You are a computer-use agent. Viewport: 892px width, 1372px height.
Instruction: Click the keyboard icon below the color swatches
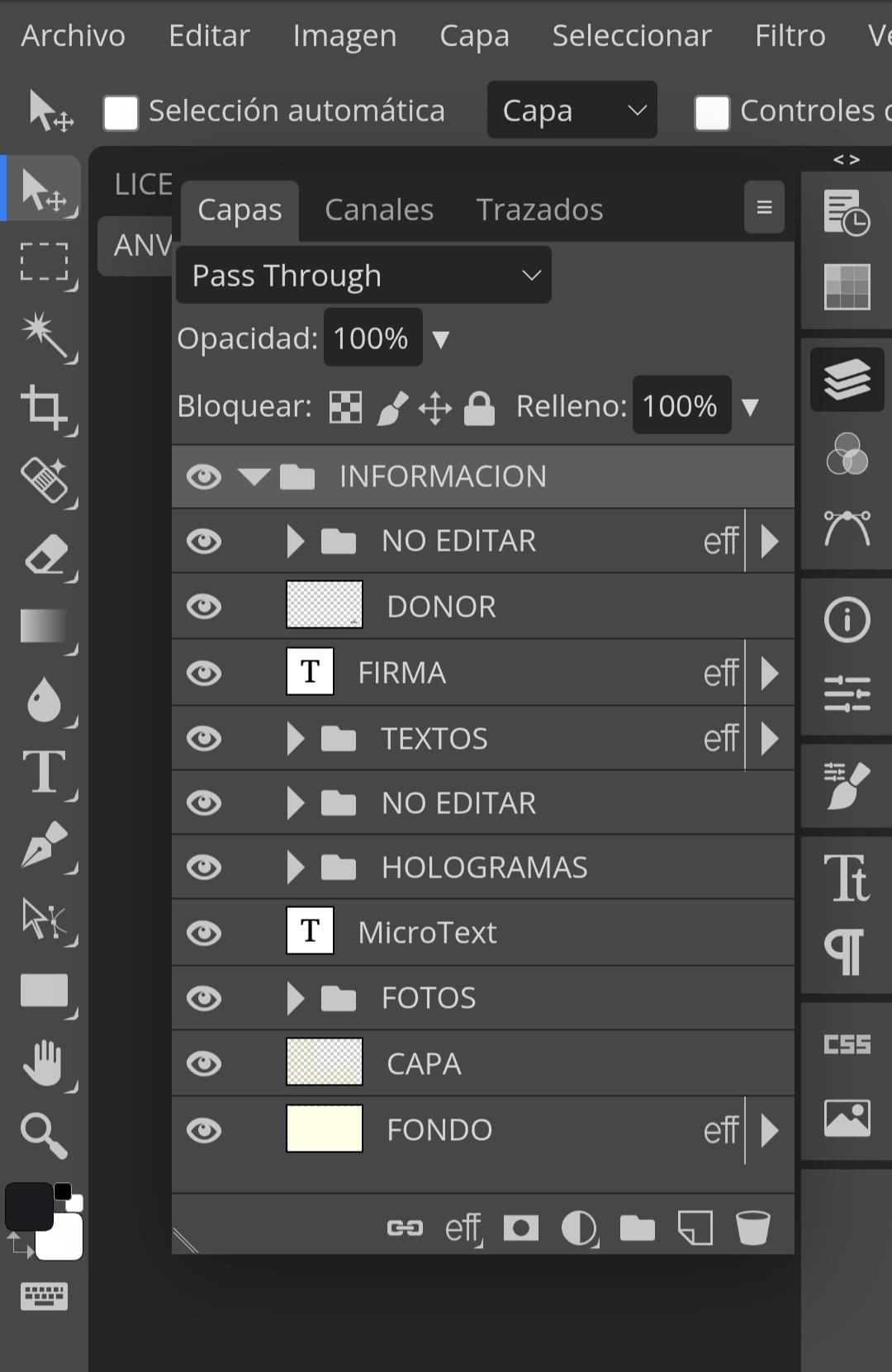coord(45,1296)
